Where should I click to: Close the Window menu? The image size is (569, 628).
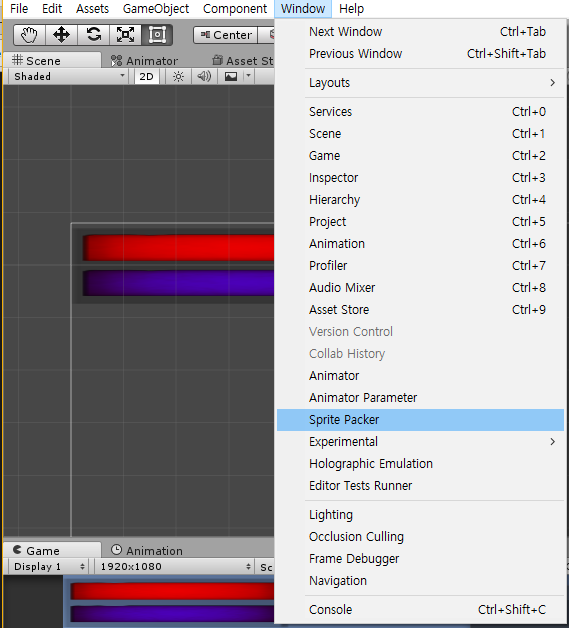point(303,8)
